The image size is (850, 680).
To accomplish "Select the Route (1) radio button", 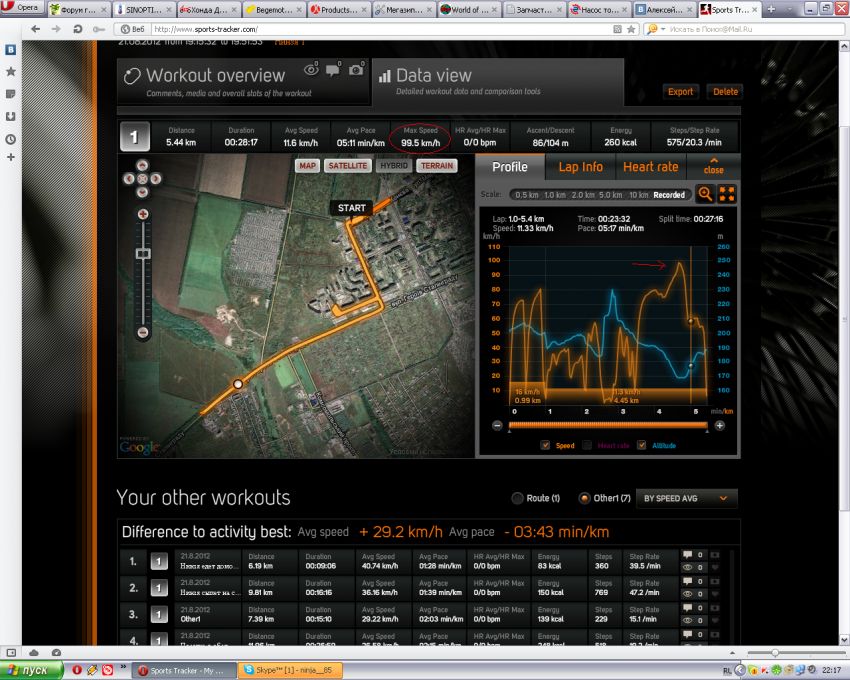I will (517, 498).
